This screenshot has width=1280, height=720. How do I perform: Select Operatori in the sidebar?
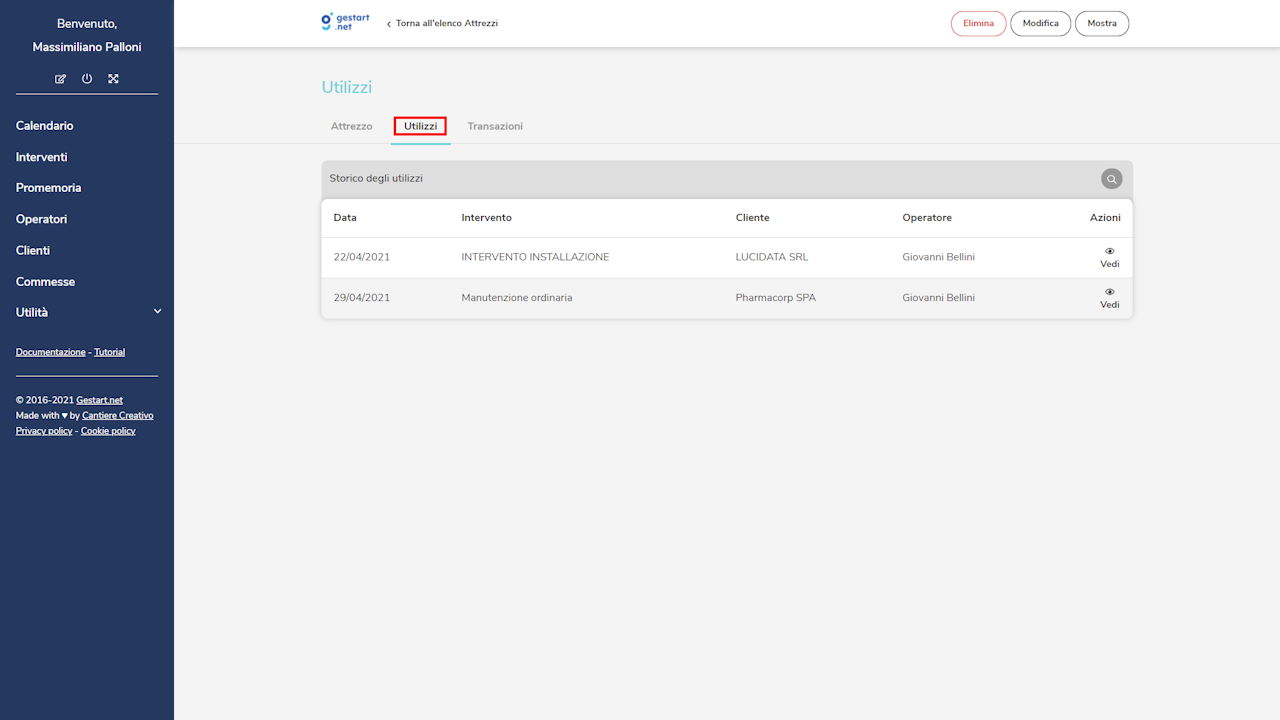pyautogui.click(x=42, y=219)
